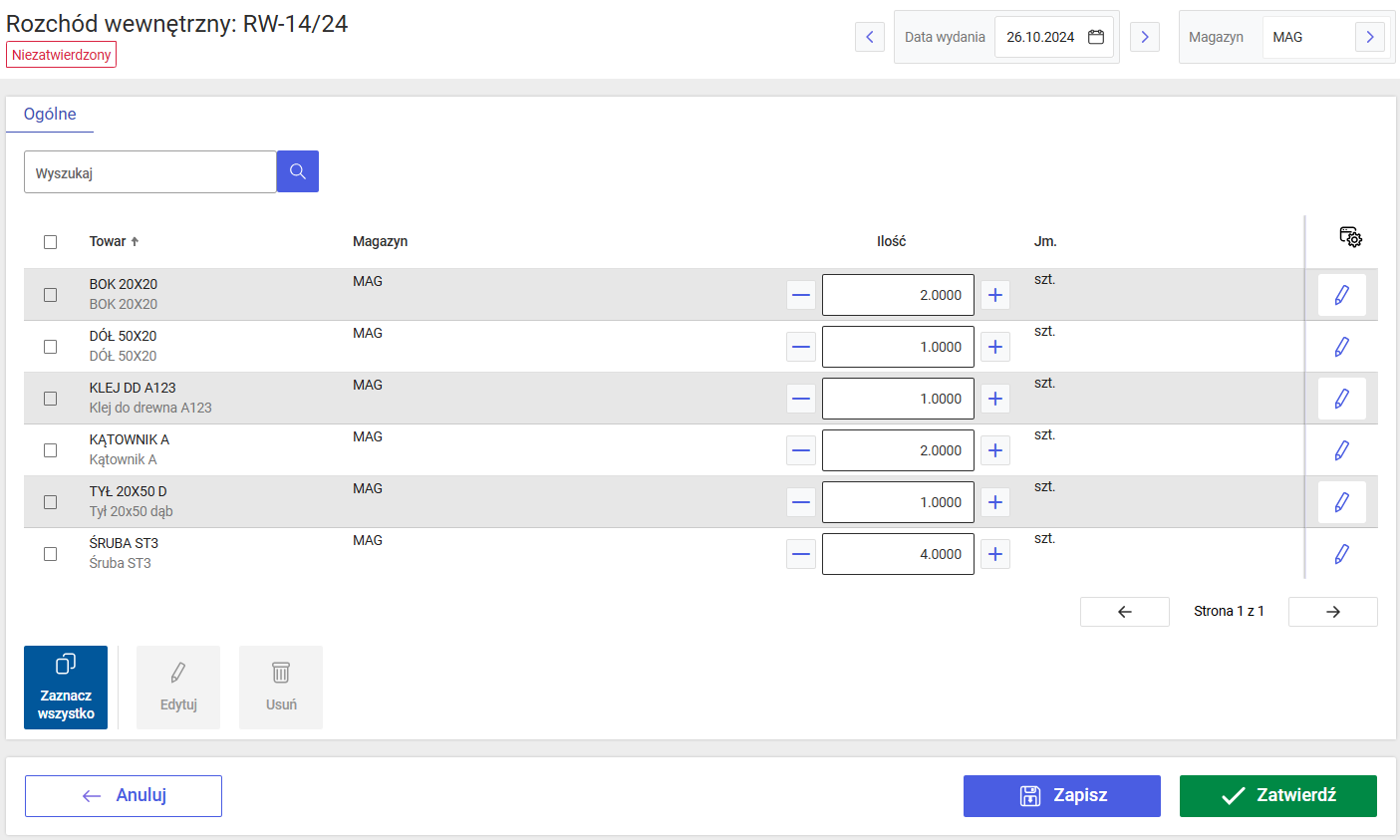Expand the Magazyn MAG selector chevron
Viewport: 1400px width, 840px height.
[x=1370, y=37]
